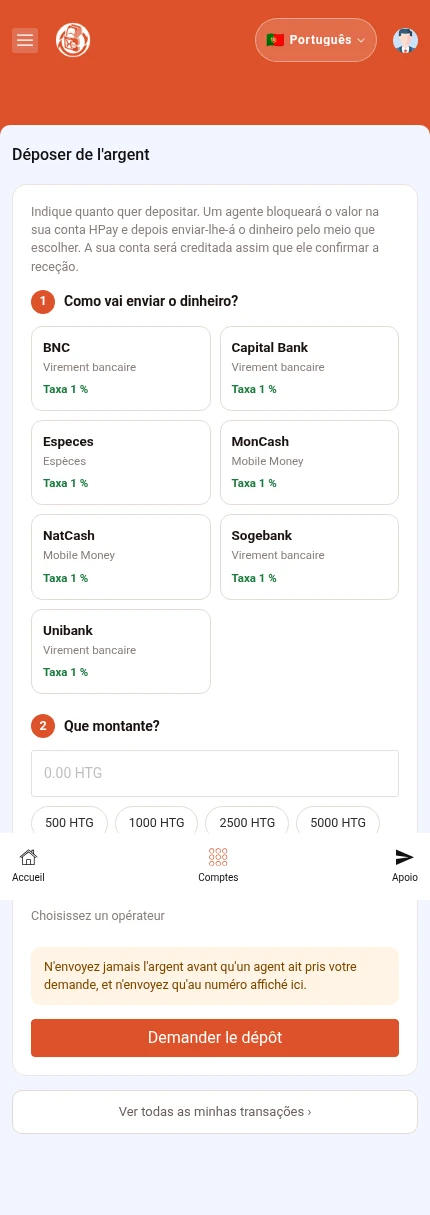This screenshot has height=1215, width=430.
Task: Pick Unibank bank transfer option
Action: (x=121, y=651)
